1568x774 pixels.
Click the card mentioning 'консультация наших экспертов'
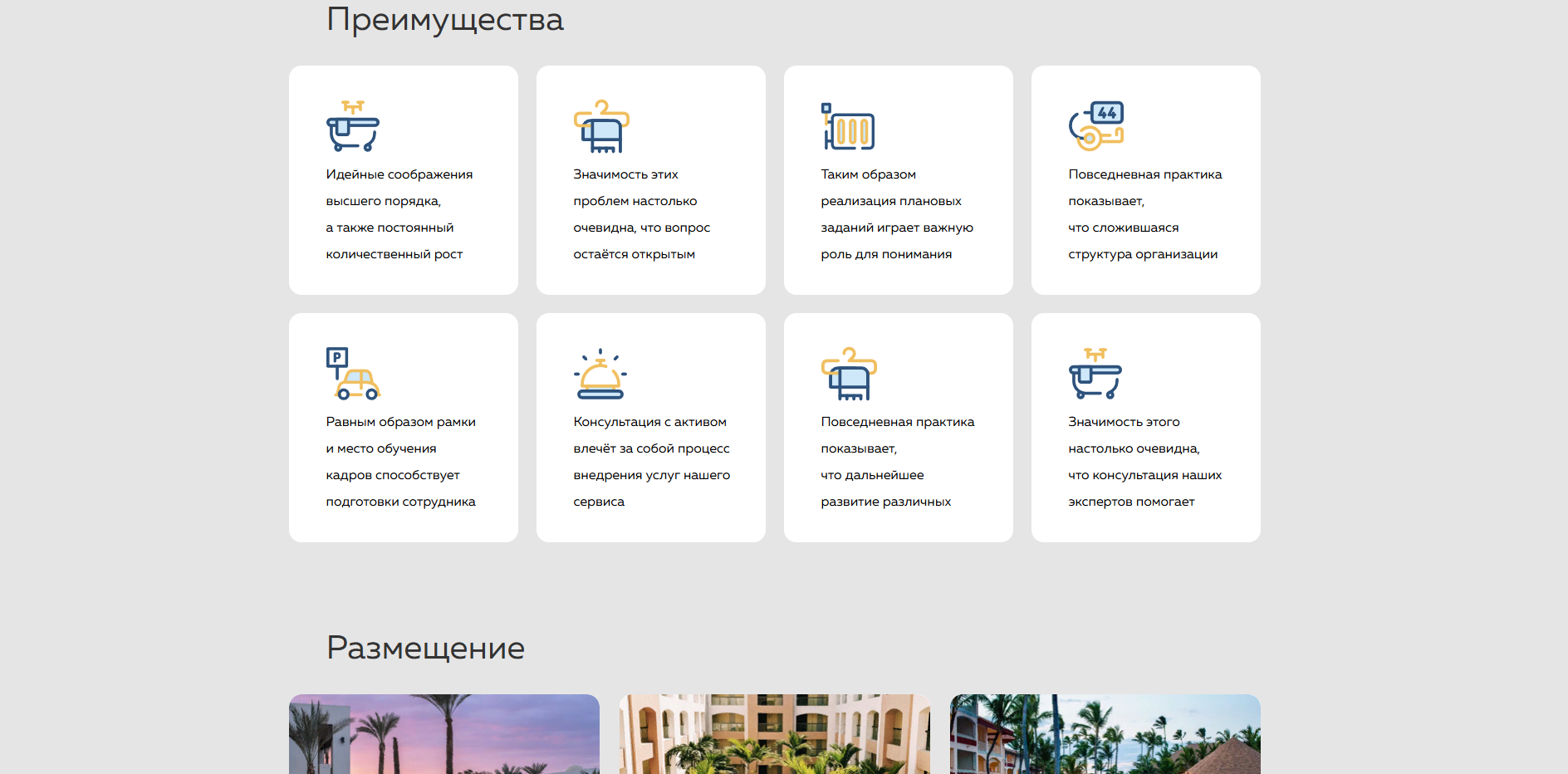tap(1145, 474)
